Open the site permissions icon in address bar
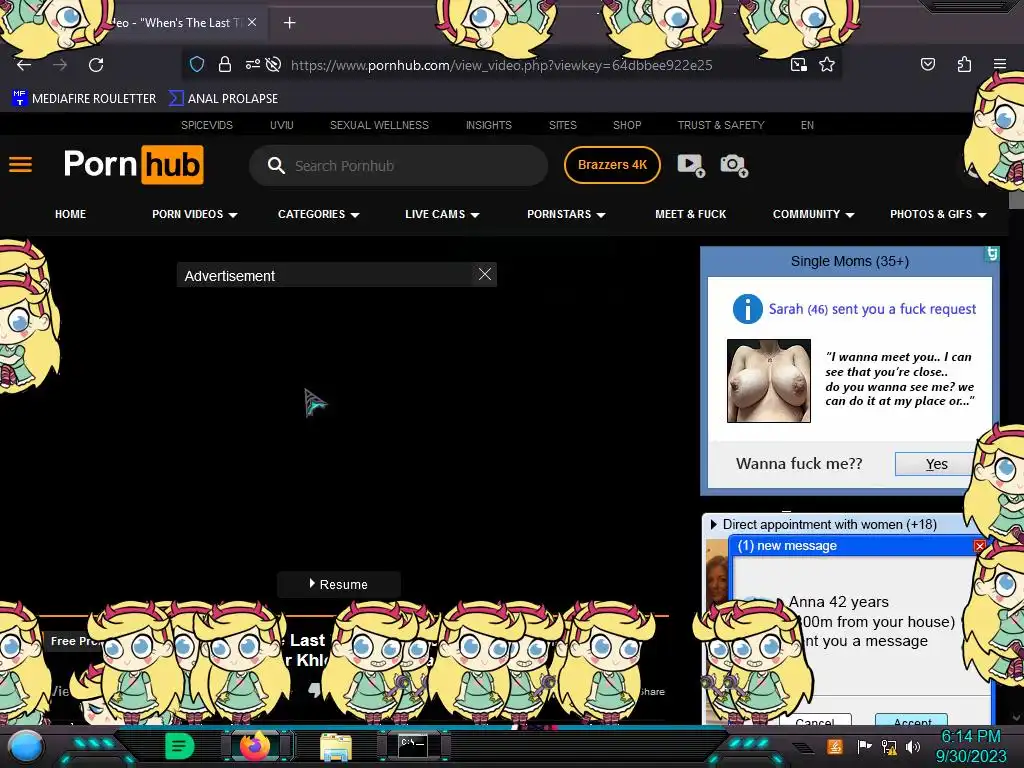This screenshot has width=1024, height=768. click(x=252, y=64)
